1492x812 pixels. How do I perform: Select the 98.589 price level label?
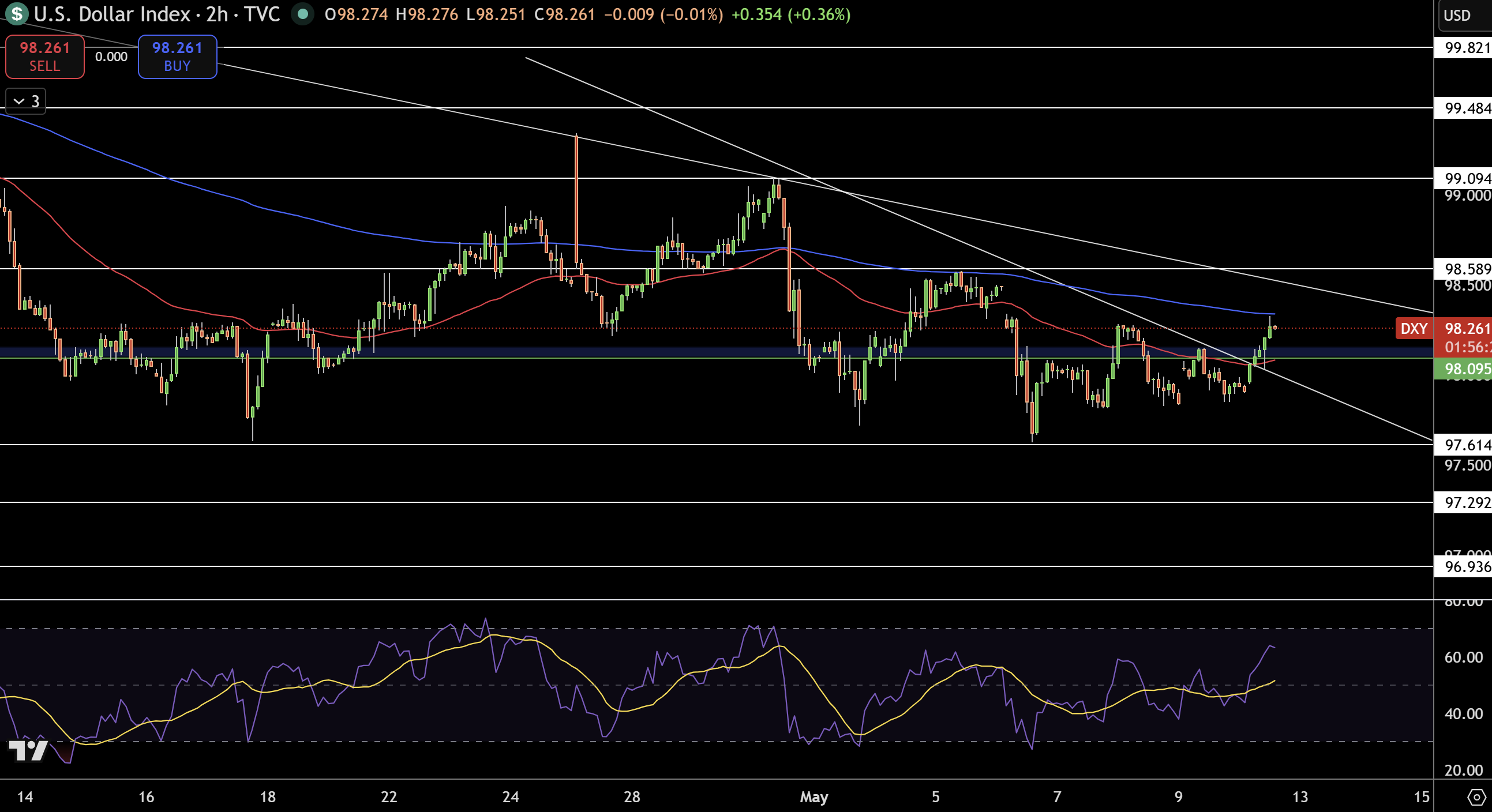(1463, 269)
